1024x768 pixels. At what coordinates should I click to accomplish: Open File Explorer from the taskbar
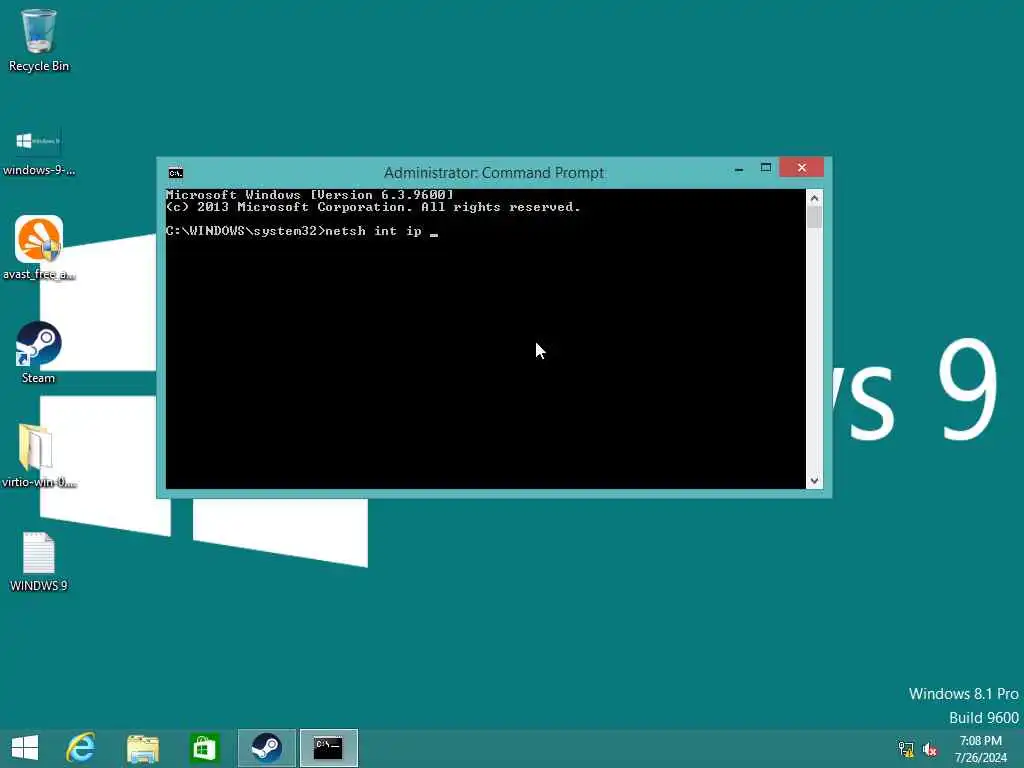pos(142,748)
